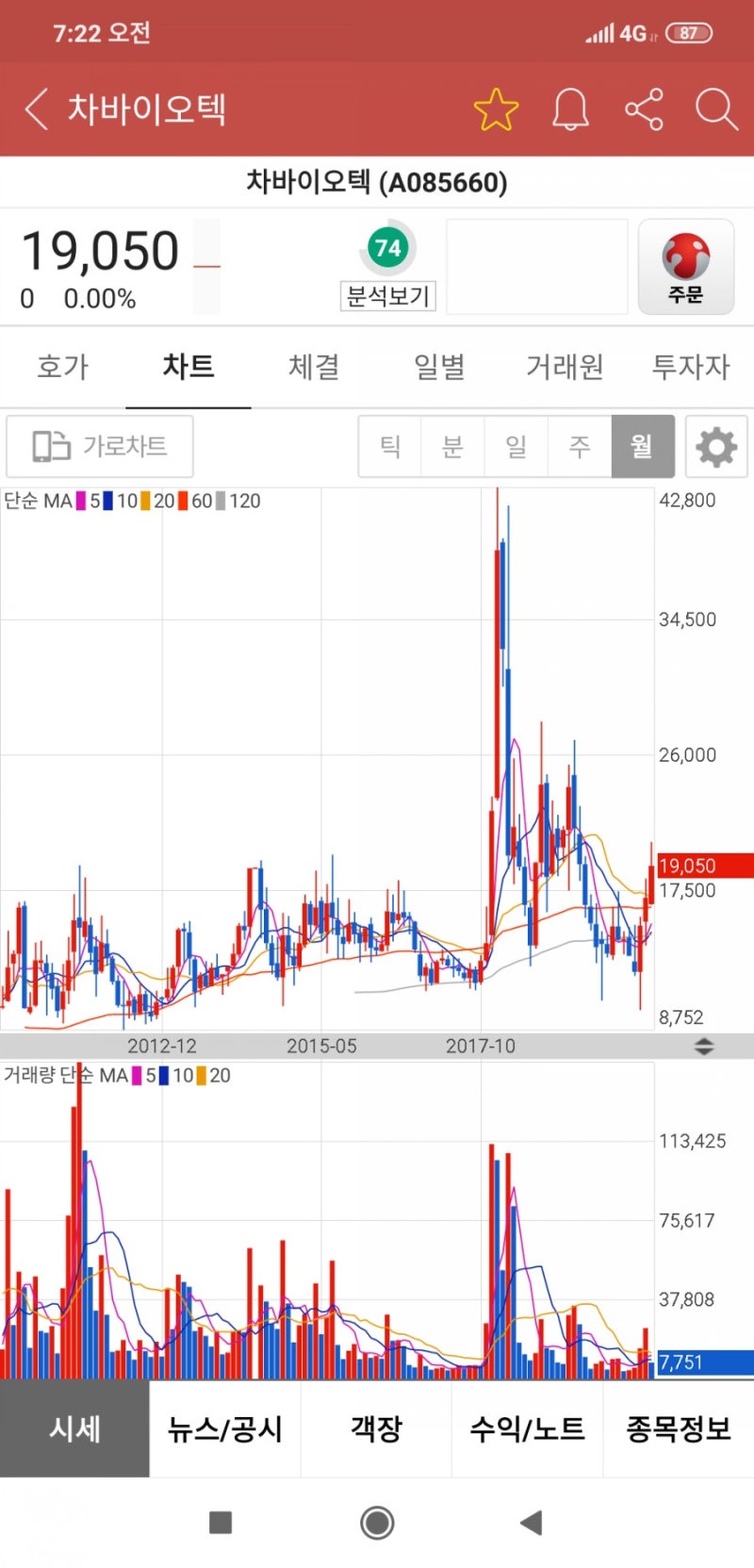Open chart settings gear icon
Image resolution: width=754 pixels, height=1568 pixels.
pos(716,446)
